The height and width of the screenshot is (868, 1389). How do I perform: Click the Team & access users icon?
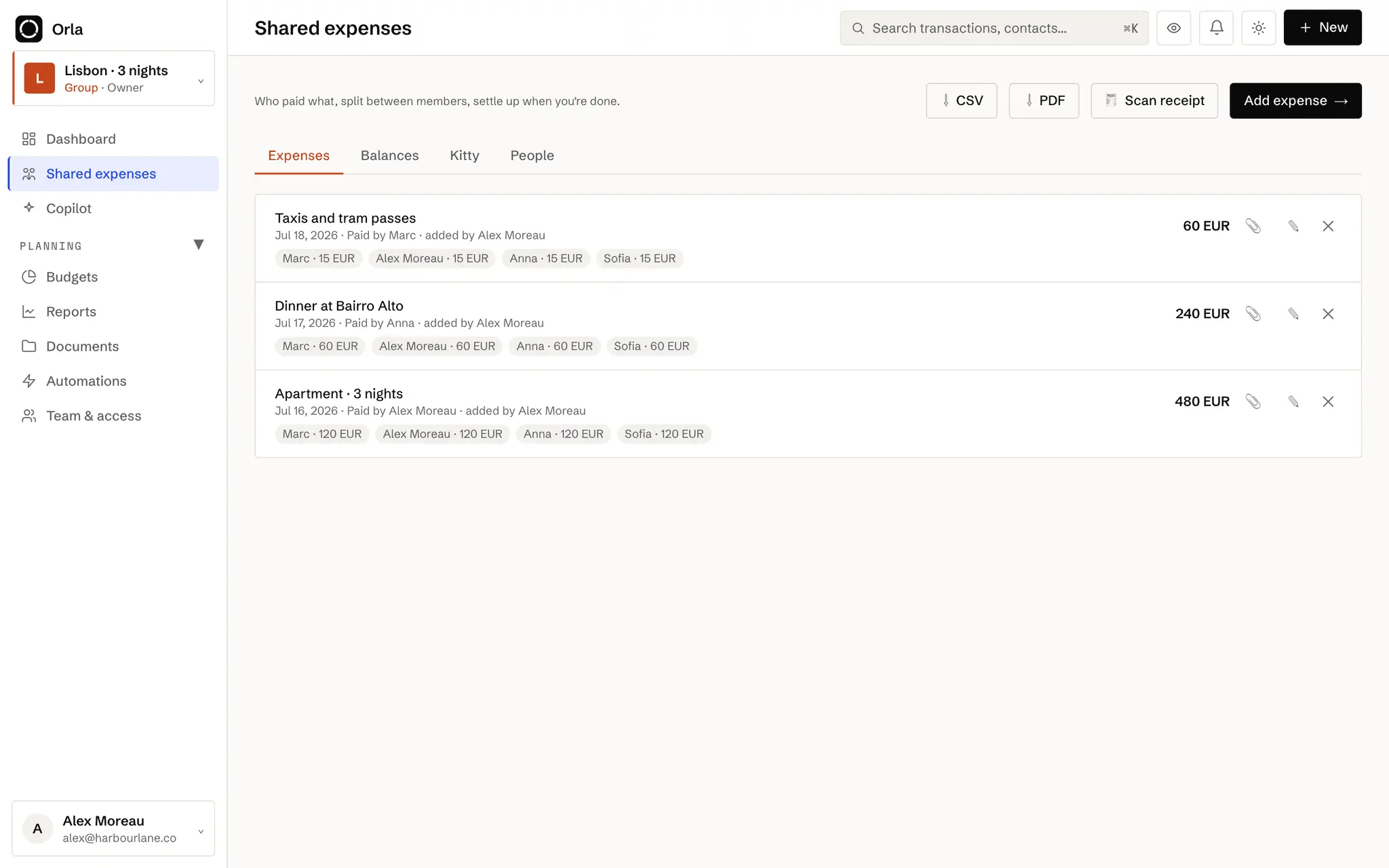[28, 416]
